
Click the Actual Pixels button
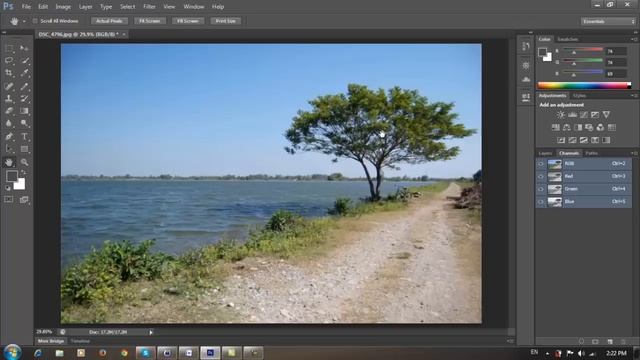(x=109, y=21)
